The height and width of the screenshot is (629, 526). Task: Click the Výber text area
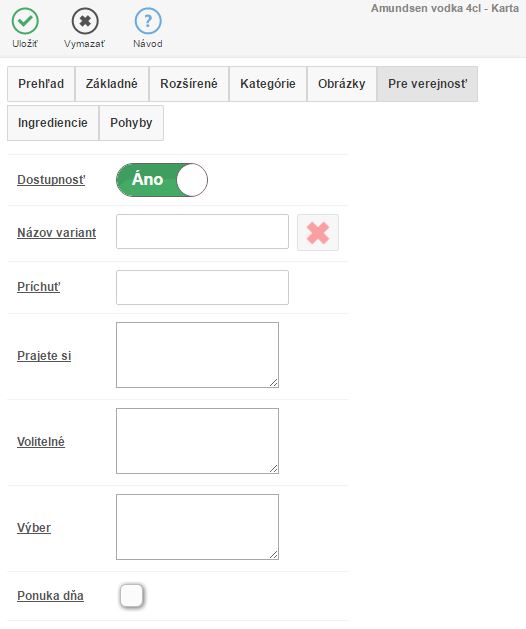[x=197, y=527]
